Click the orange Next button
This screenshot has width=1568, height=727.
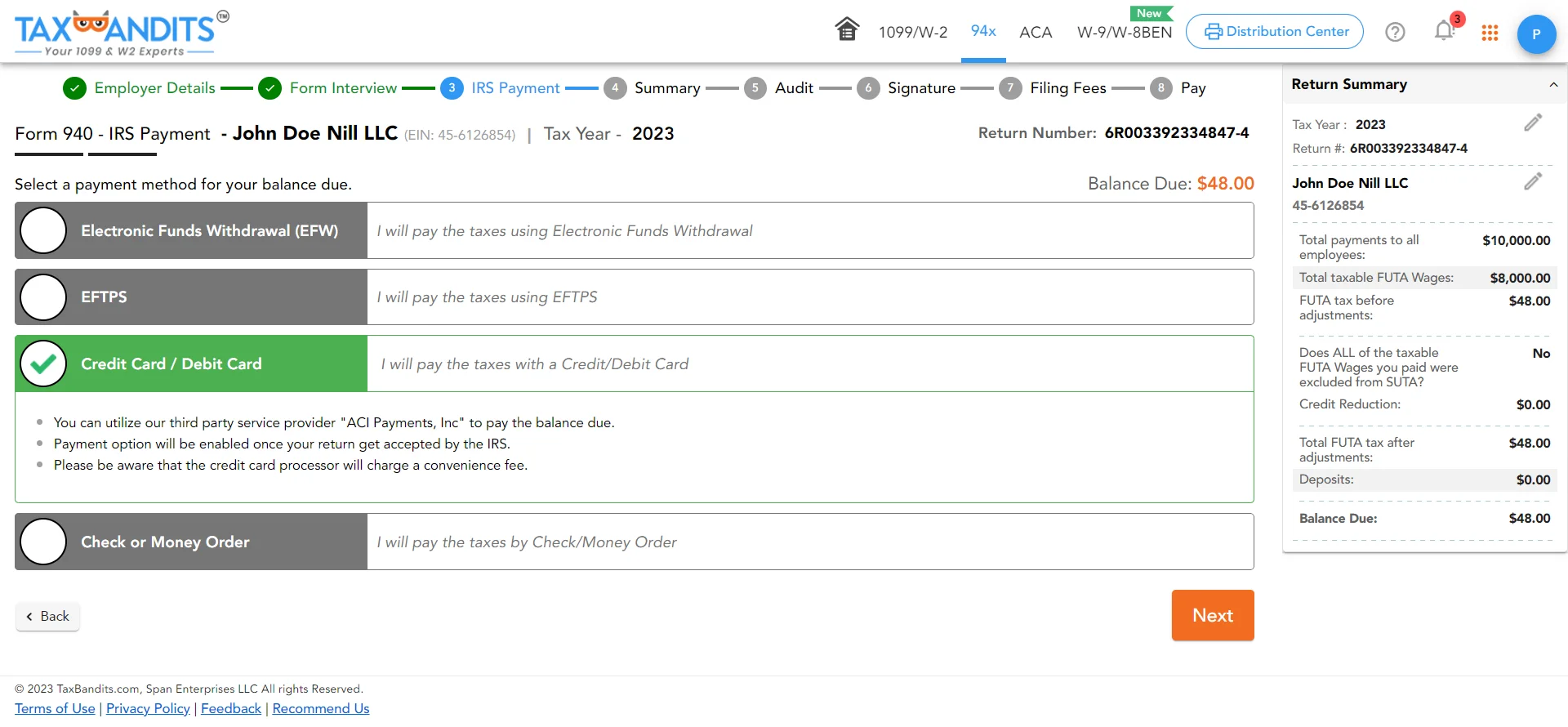click(1213, 615)
